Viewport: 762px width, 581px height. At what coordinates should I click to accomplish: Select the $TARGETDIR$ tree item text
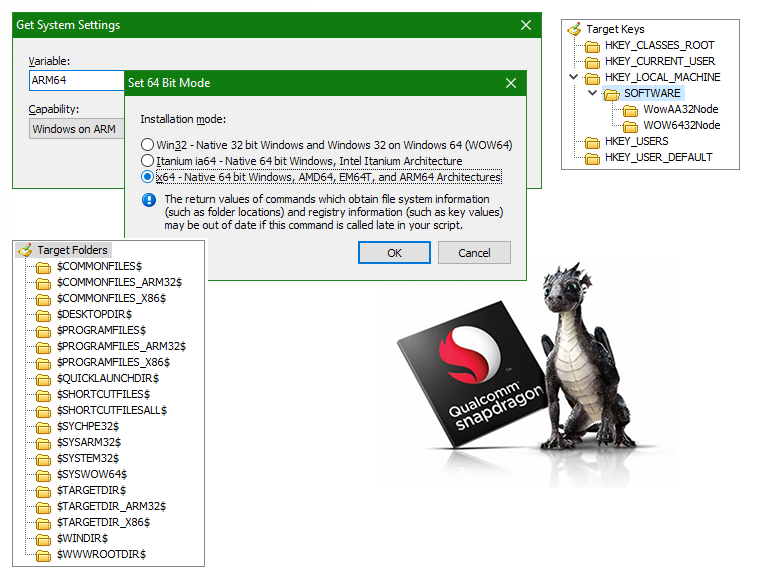91,490
